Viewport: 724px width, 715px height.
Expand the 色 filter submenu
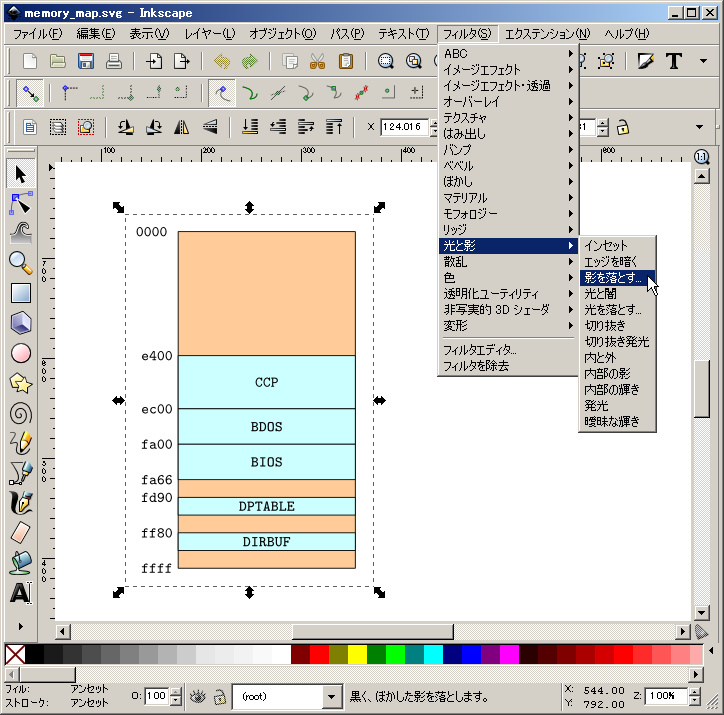(x=508, y=277)
